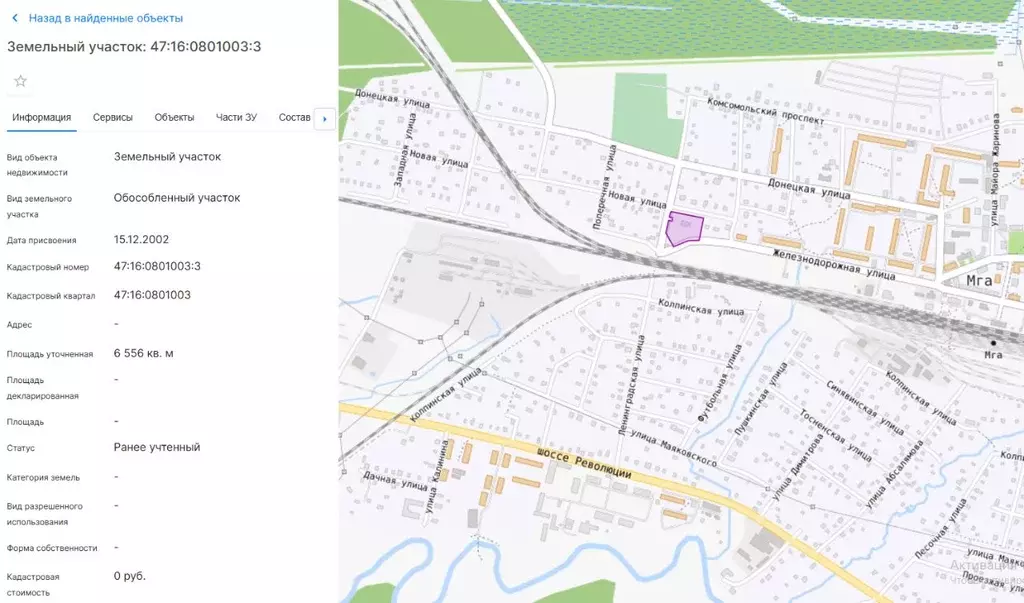Switch to the Сервисы tab
Image resolution: width=1024 pixels, height=603 pixels.
point(112,118)
